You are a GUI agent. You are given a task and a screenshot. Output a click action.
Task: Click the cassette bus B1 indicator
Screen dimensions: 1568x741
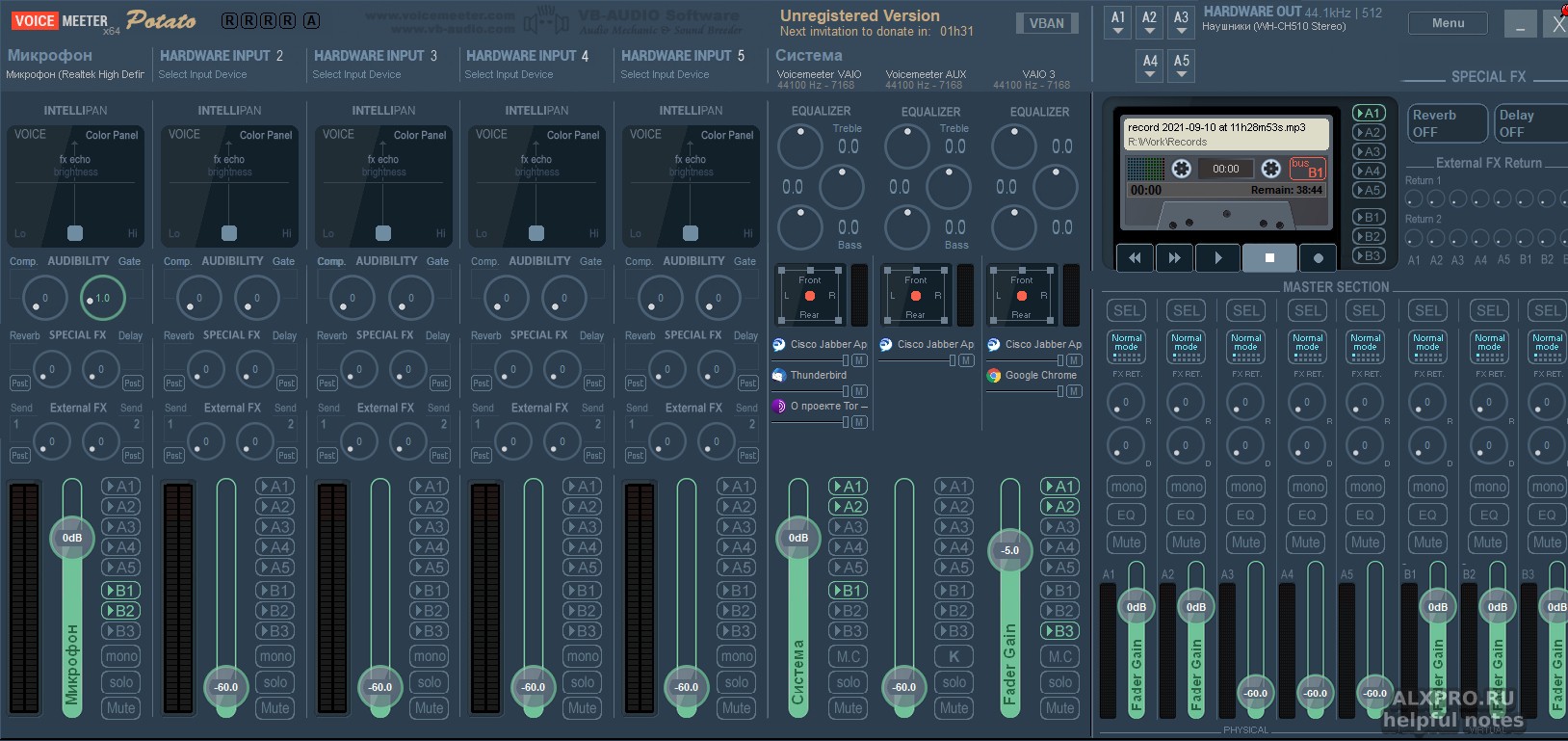(1308, 169)
